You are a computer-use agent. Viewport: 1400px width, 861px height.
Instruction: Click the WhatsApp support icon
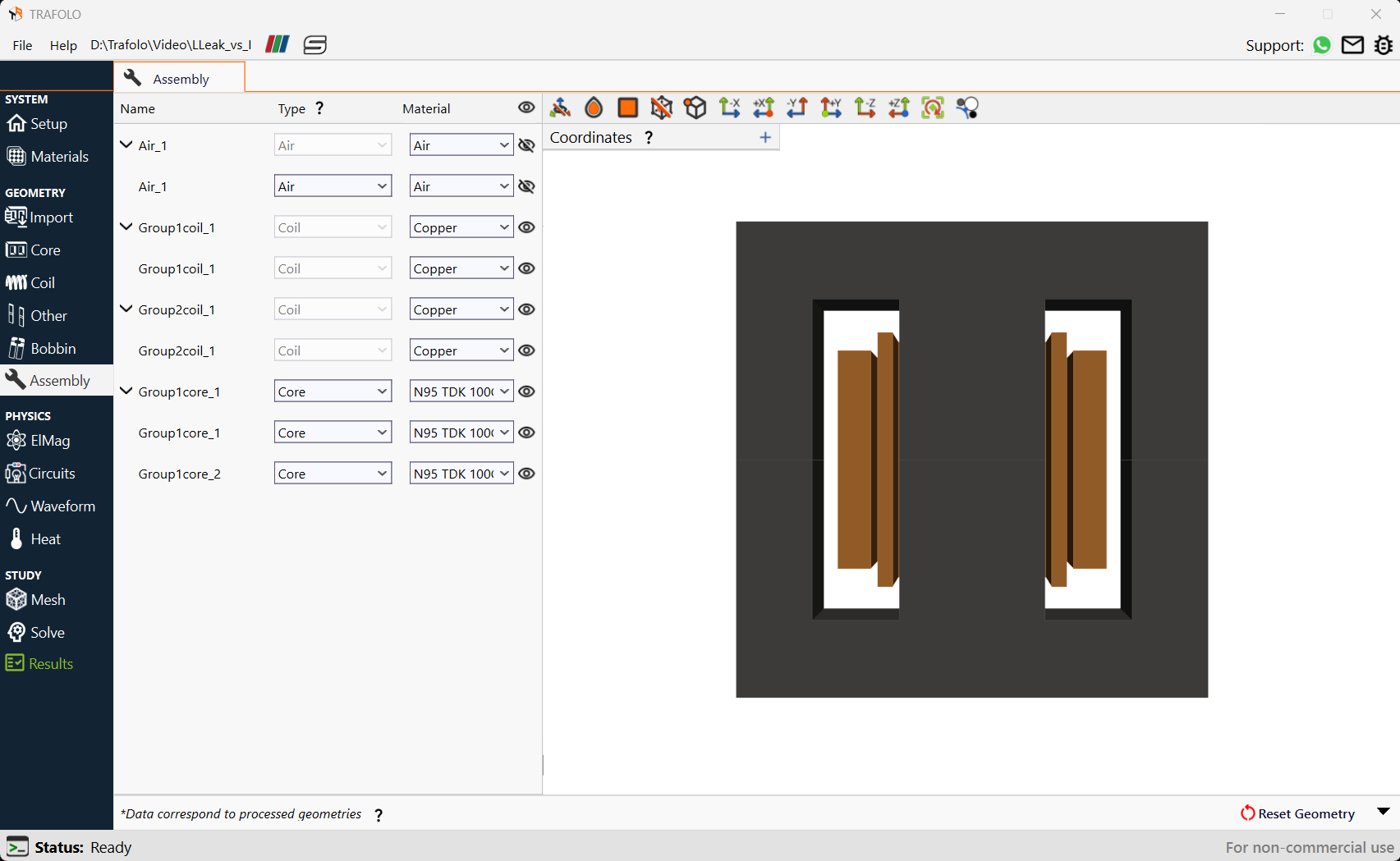1321,45
